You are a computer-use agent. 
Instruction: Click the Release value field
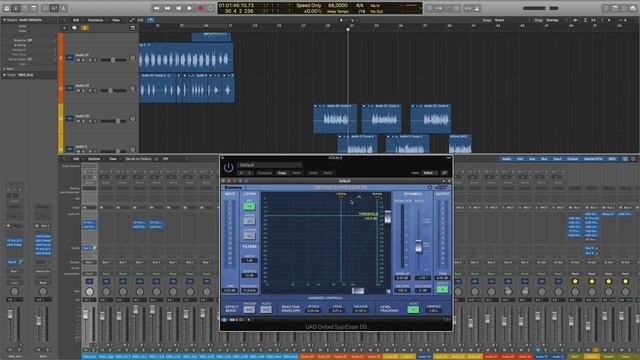(360, 311)
